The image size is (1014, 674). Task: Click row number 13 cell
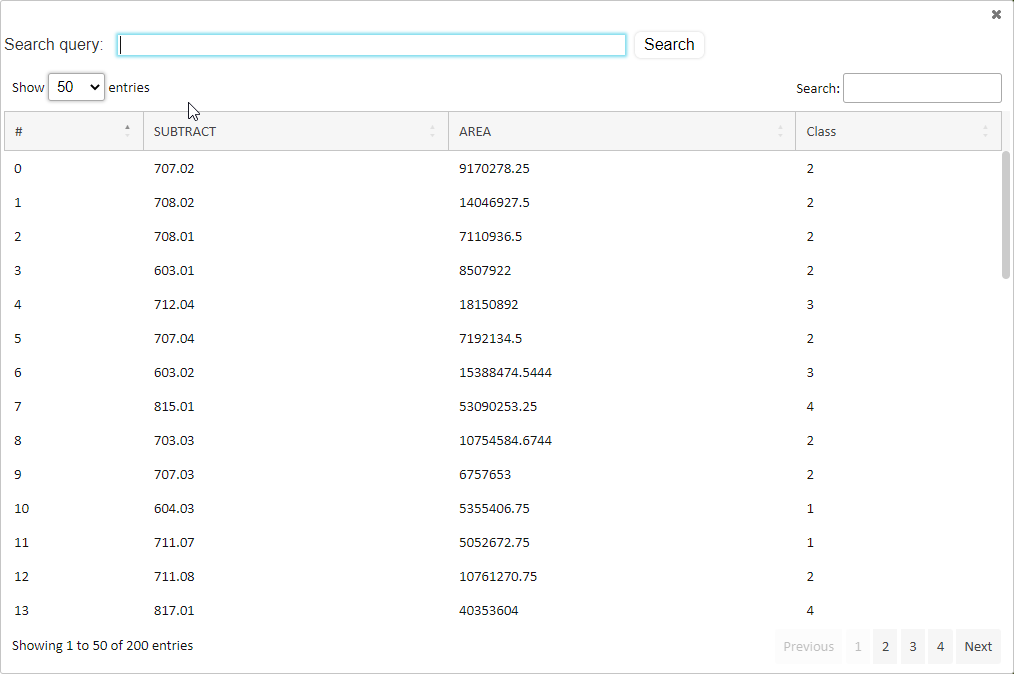pos(21,610)
